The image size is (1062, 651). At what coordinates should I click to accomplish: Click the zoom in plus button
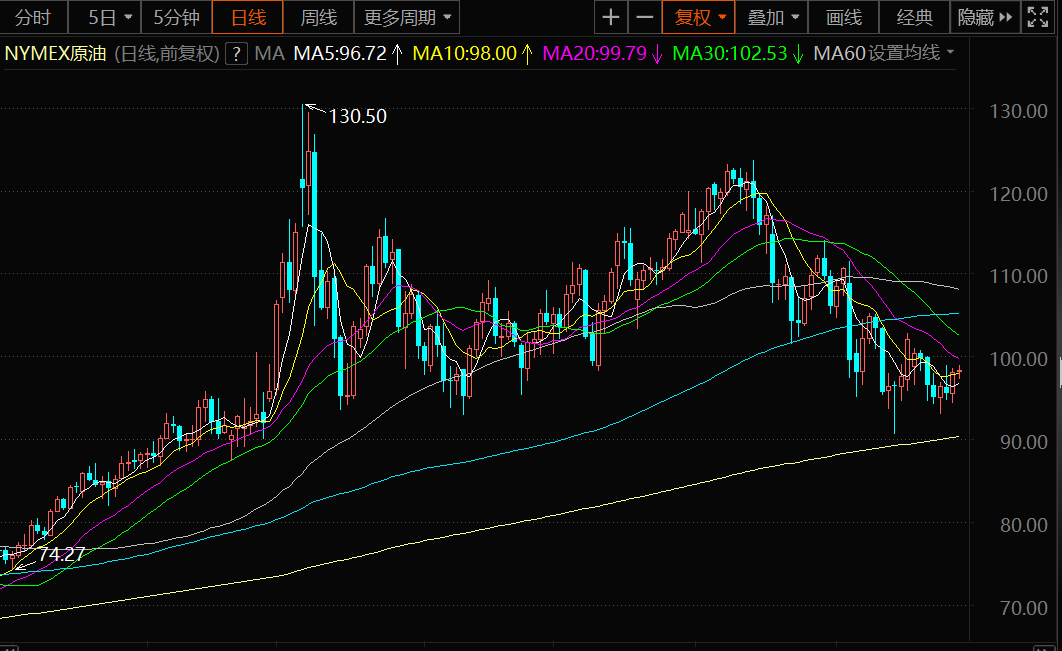tap(611, 17)
